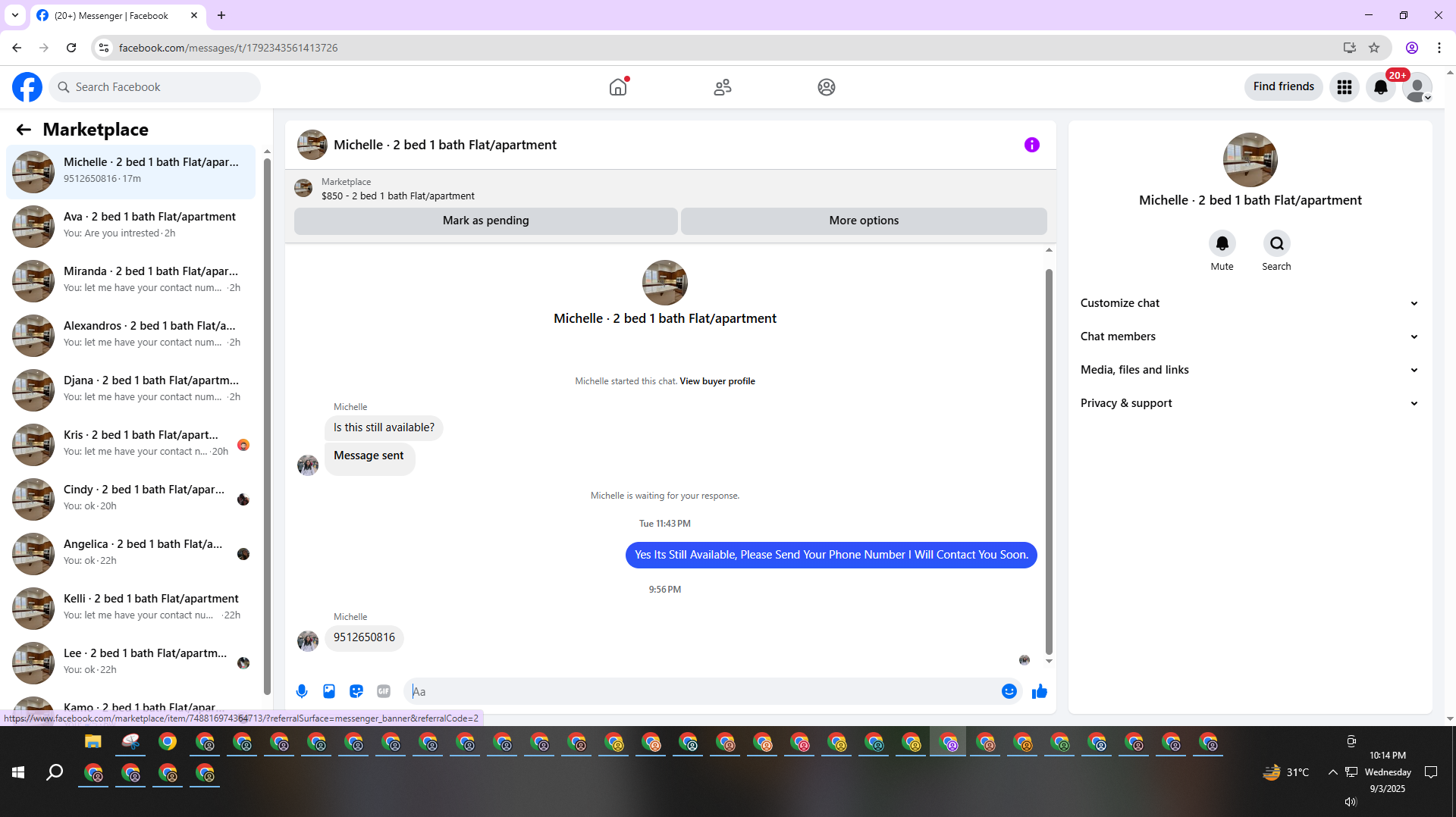Open File Explorer from the taskbar

[x=93, y=742]
